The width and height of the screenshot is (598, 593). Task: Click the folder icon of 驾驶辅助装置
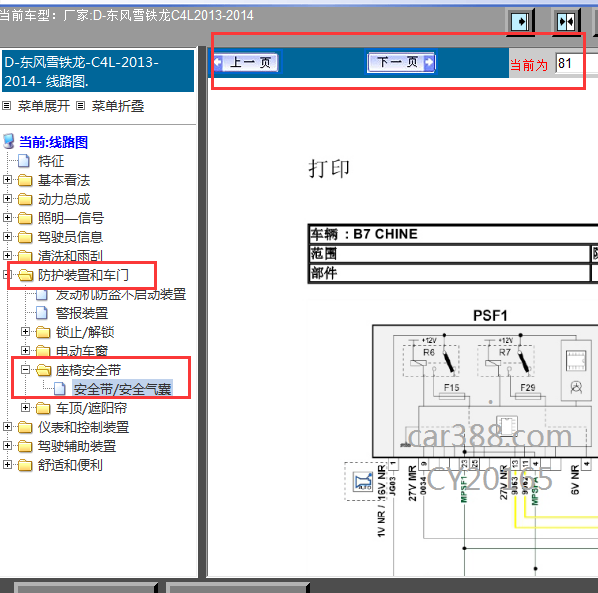tap(25, 446)
